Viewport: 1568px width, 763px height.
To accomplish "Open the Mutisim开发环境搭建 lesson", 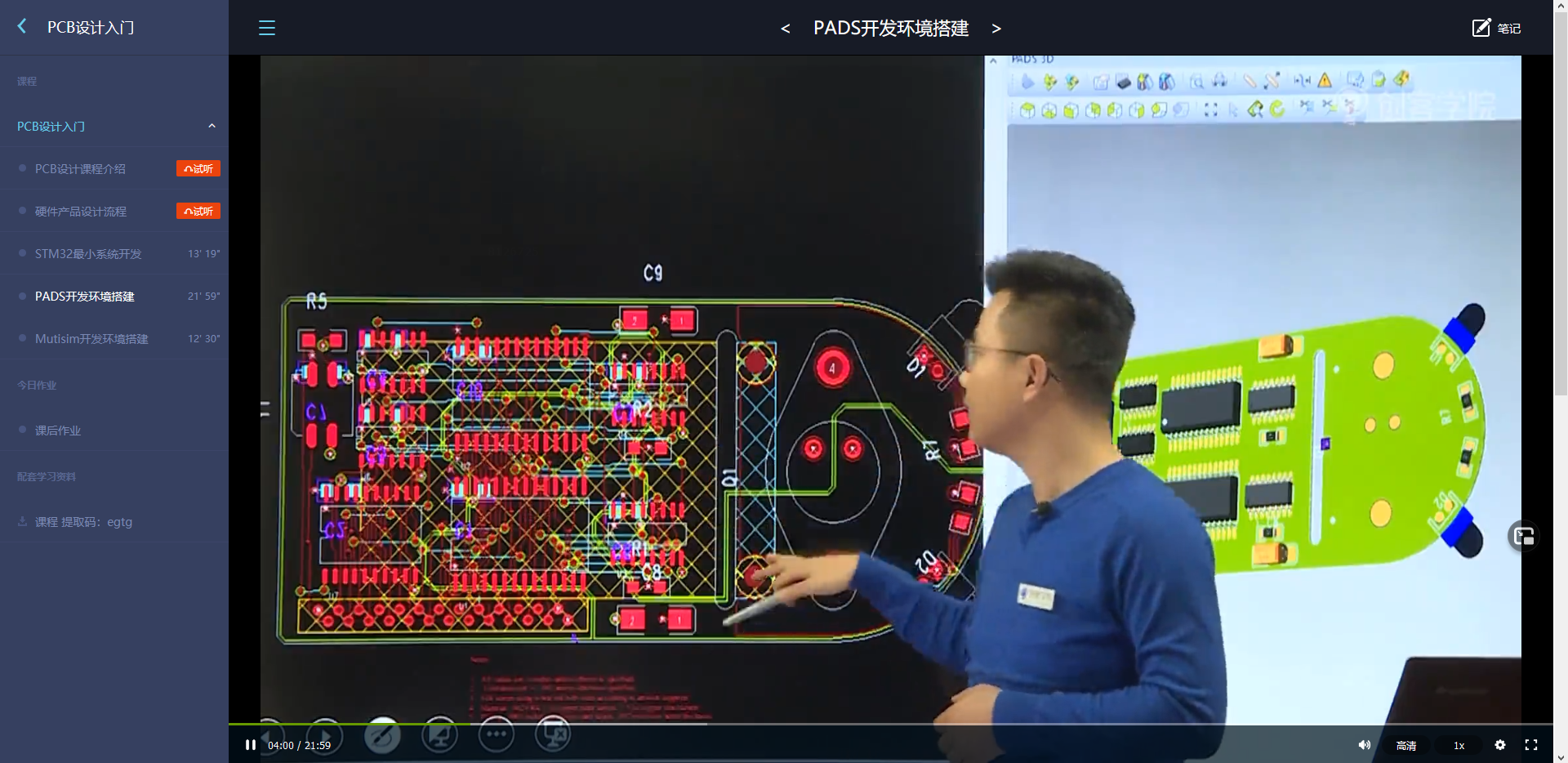I will 92,338.
